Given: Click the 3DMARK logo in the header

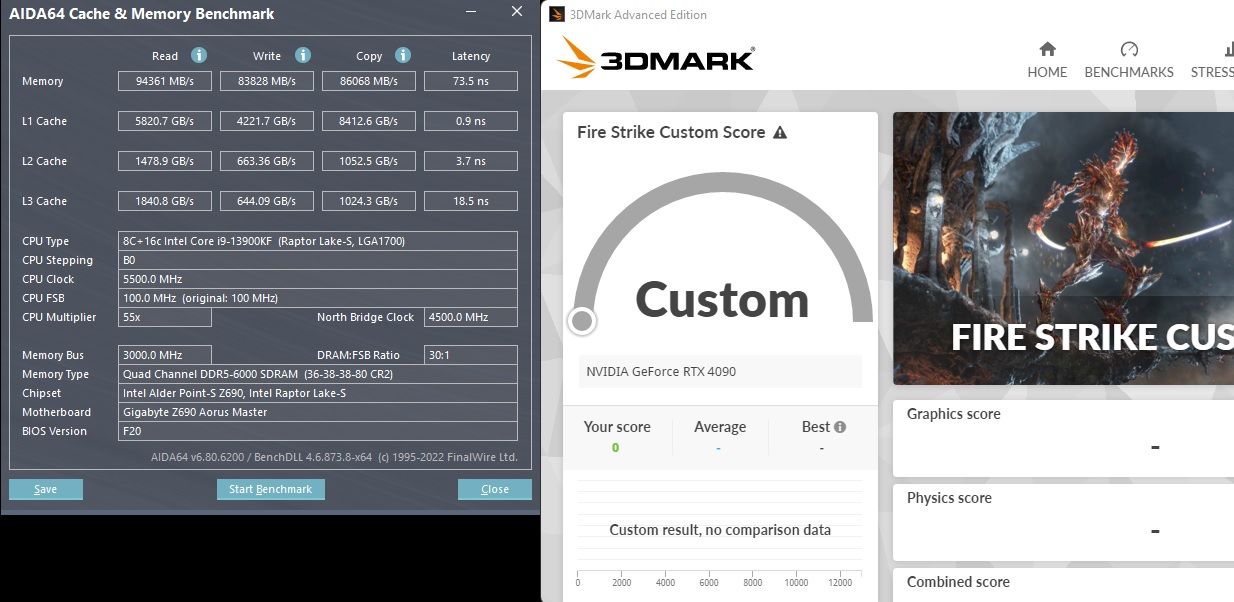Looking at the screenshot, I should click(x=655, y=58).
